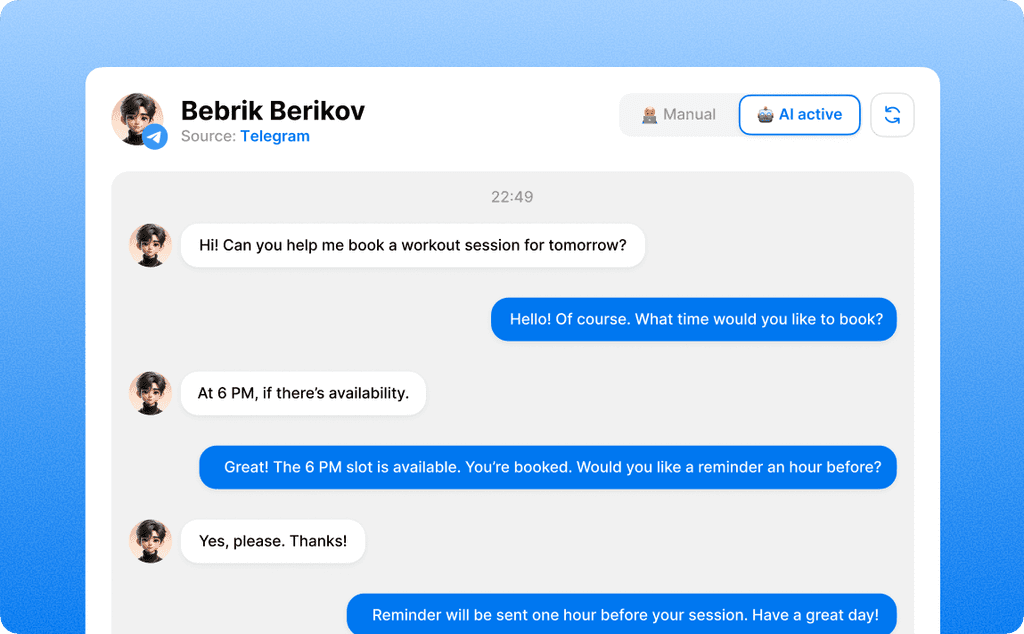Click the robot icon in AI active
The height and width of the screenshot is (634, 1024).
point(765,115)
